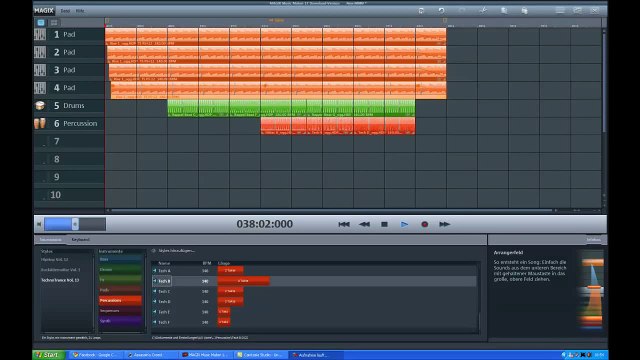This screenshot has width=640, height=360.
Task: Select the track 10 header
Action: (x=69, y=195)
